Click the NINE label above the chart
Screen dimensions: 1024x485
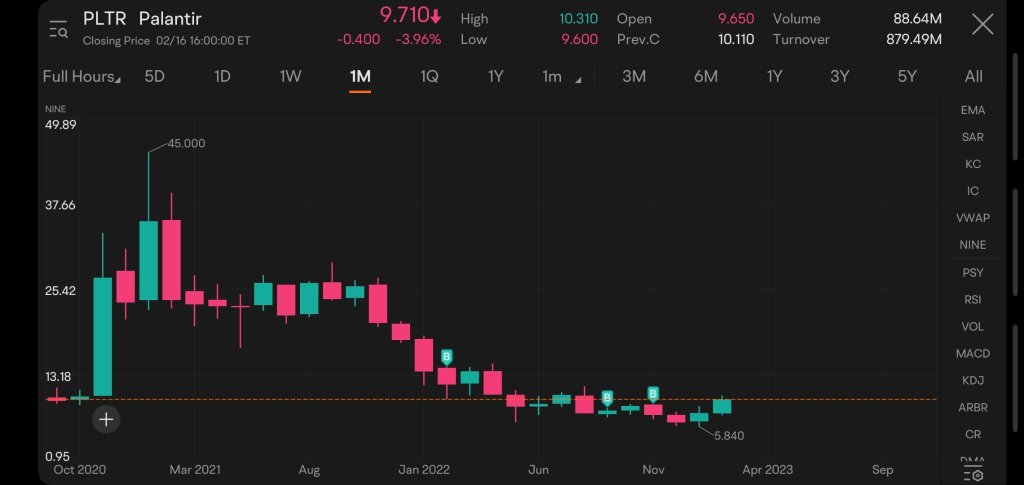pos(55,109)
